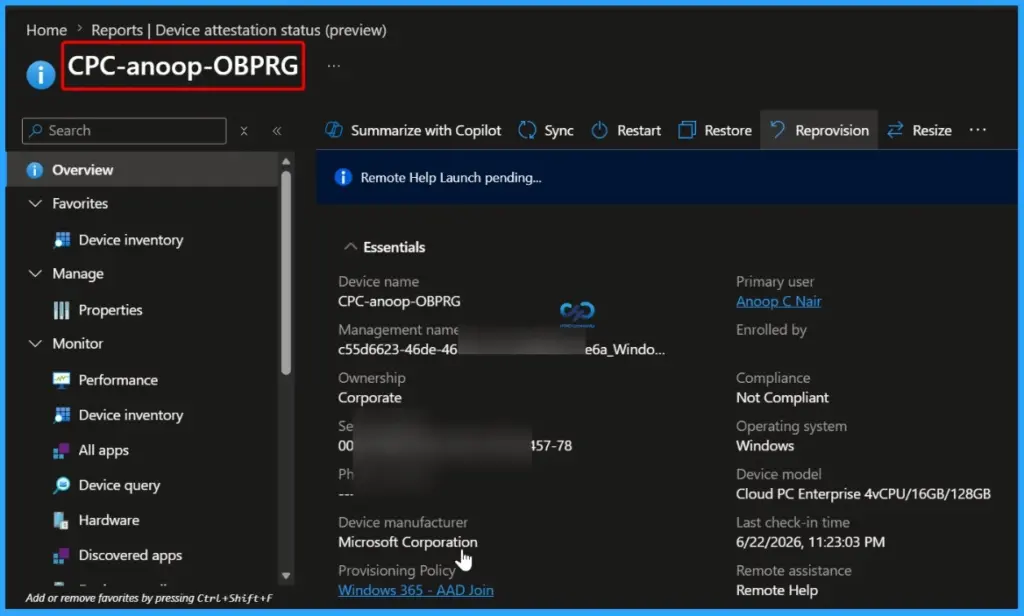Open Windows 365 - AAD Join policy link
Screen dimensions: 1024x616
pyautogui.click(x=415, y=590)
